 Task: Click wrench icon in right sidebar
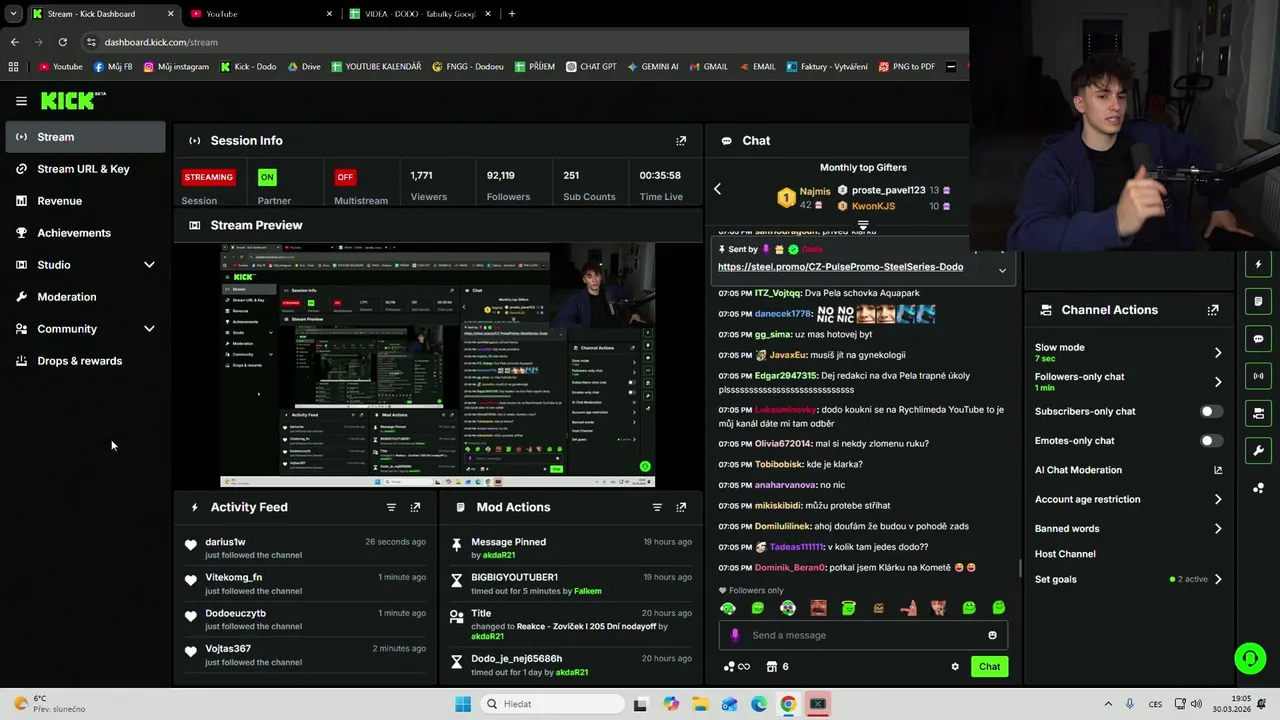click(x=1258, y=450)
